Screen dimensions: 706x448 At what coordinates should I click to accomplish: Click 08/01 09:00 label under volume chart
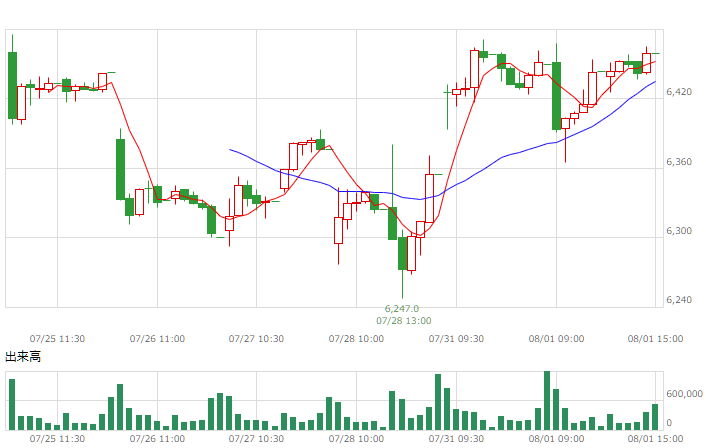coord(556,439)
